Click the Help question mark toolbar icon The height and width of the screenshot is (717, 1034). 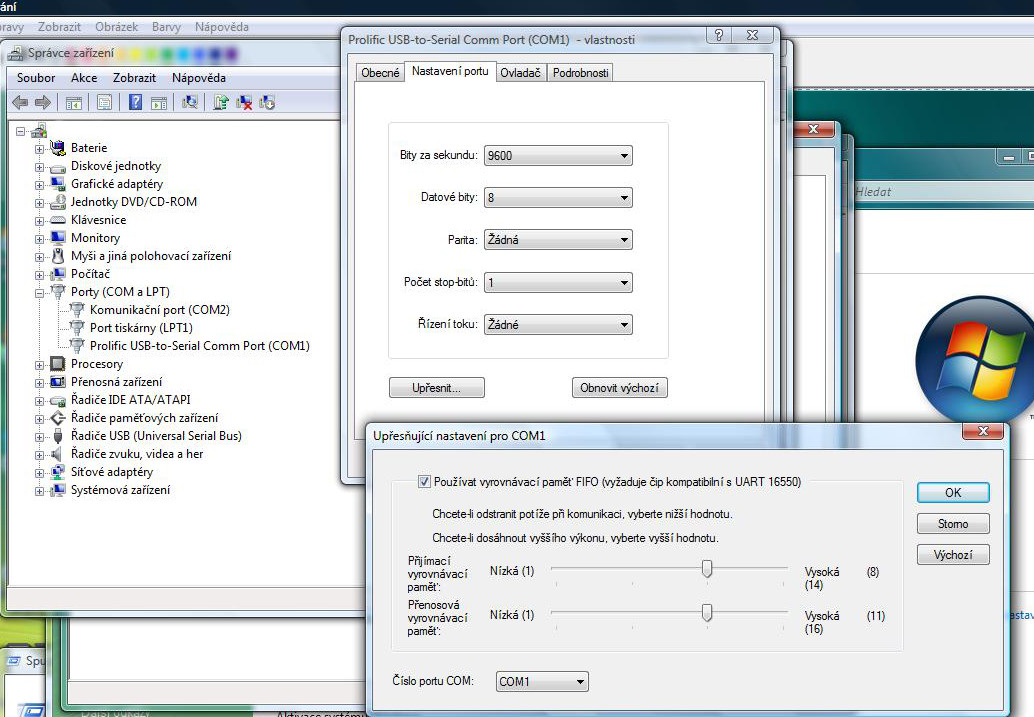point(135,102)
